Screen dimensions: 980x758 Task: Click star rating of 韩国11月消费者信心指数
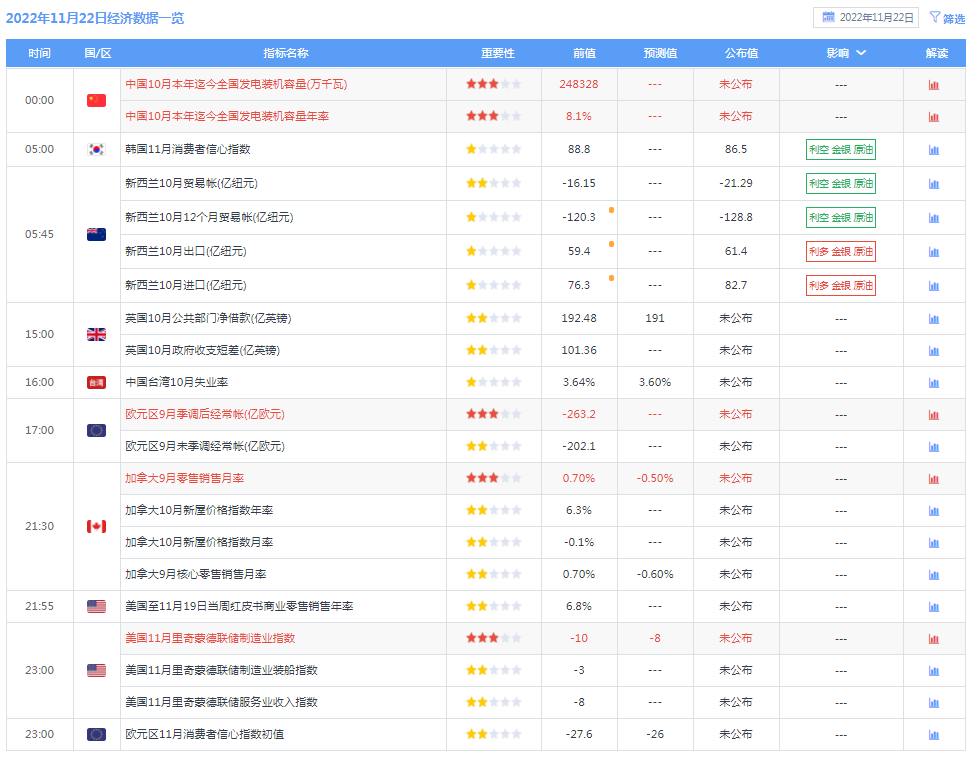coord(493,149)
